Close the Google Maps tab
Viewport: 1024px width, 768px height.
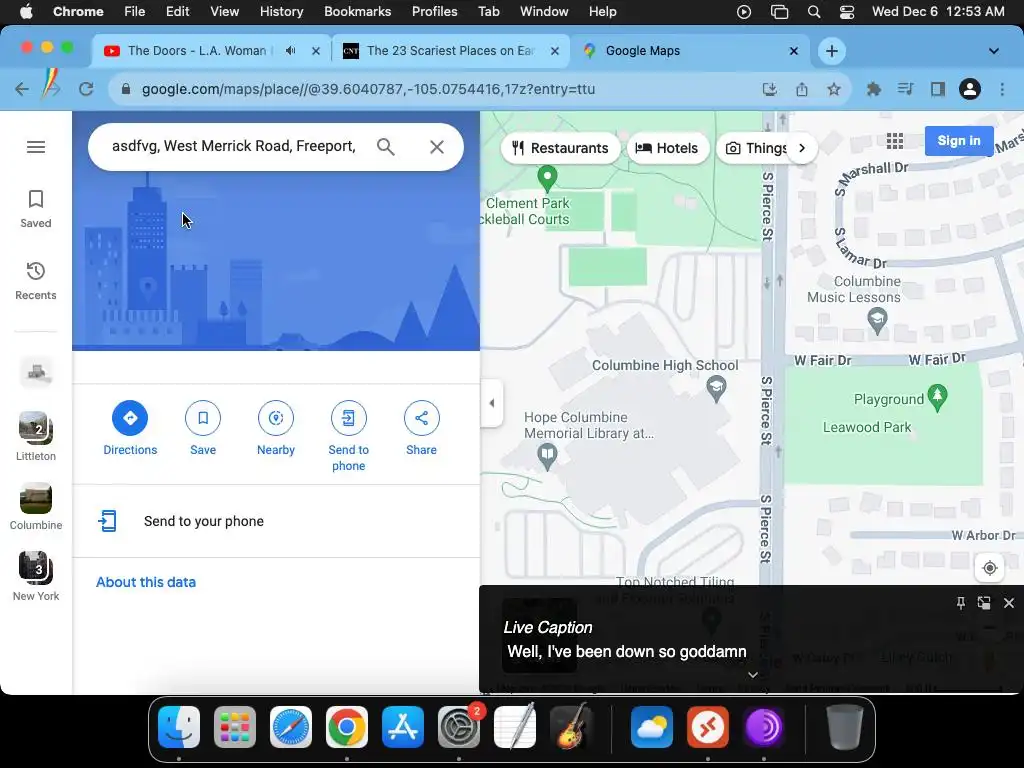[794, 51]
